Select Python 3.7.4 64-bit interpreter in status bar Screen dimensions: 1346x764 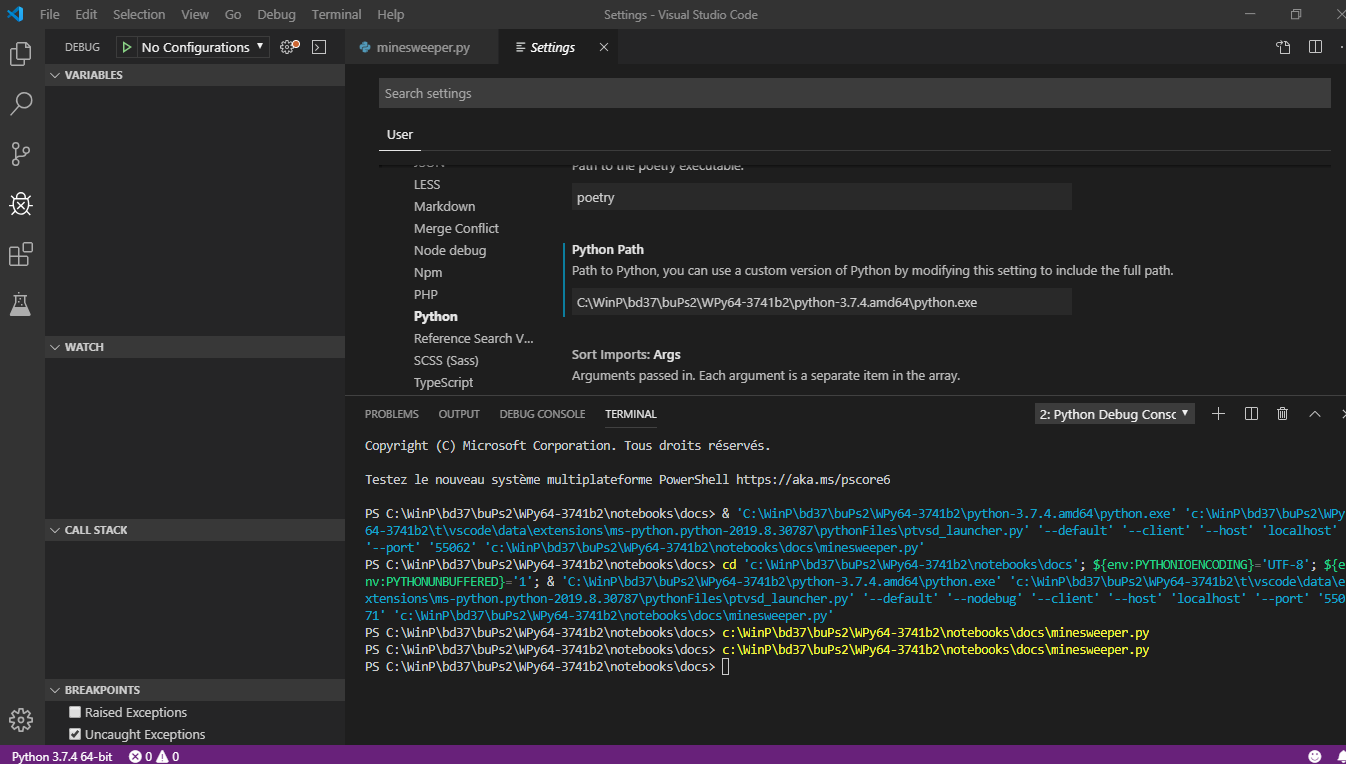[62, 756]
